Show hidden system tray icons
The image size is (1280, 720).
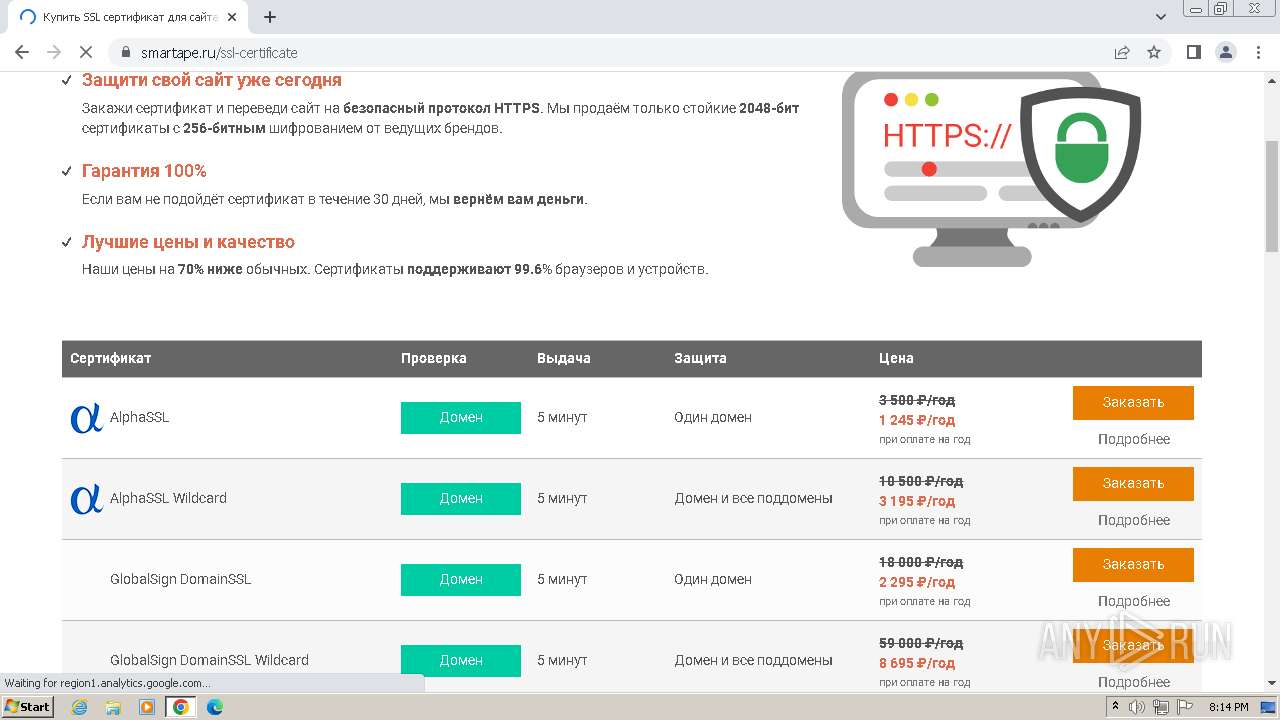pyautogui.click(x=1115, y=707)
